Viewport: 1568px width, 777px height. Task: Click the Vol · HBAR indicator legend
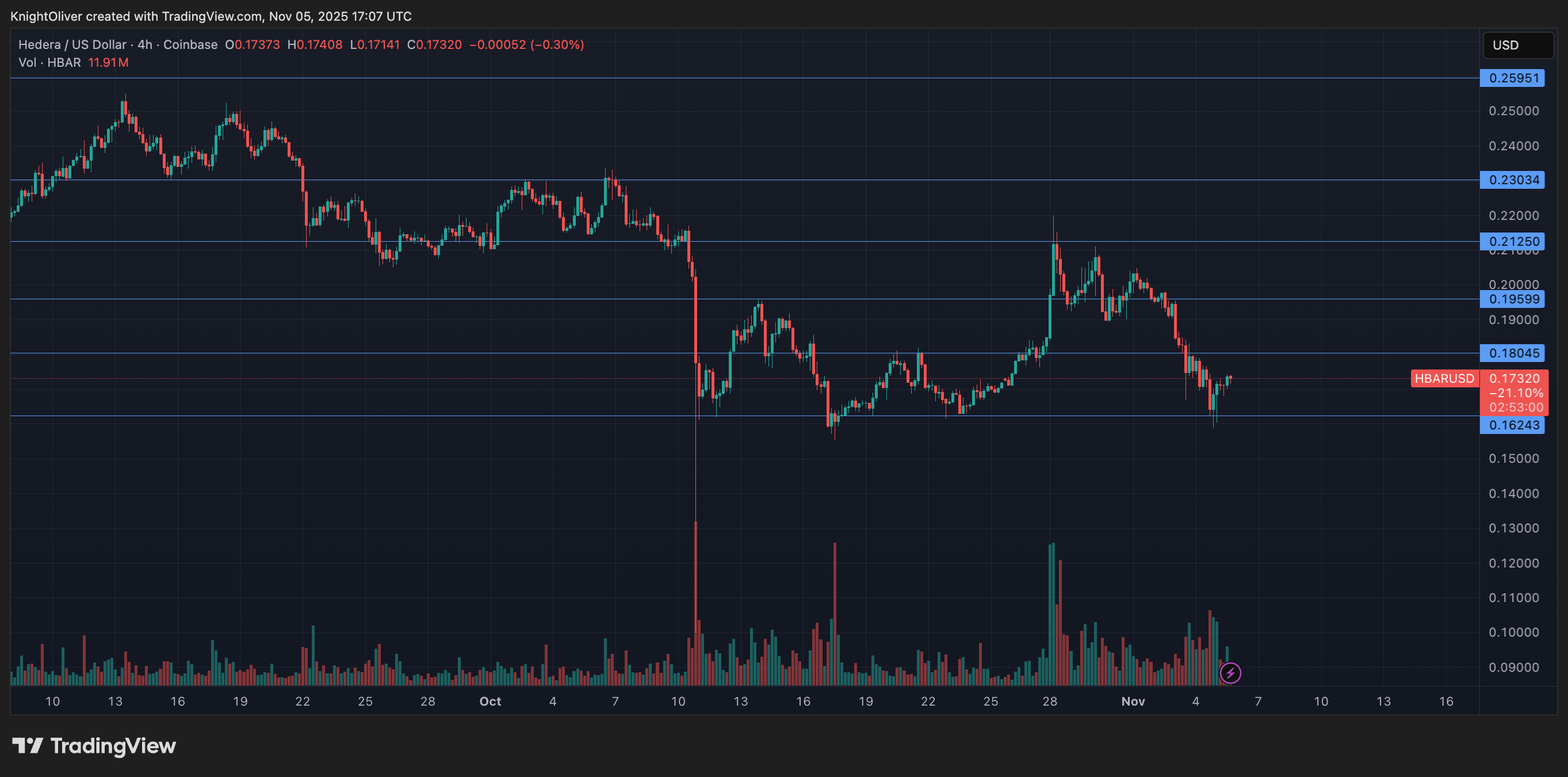click(49, 63)
